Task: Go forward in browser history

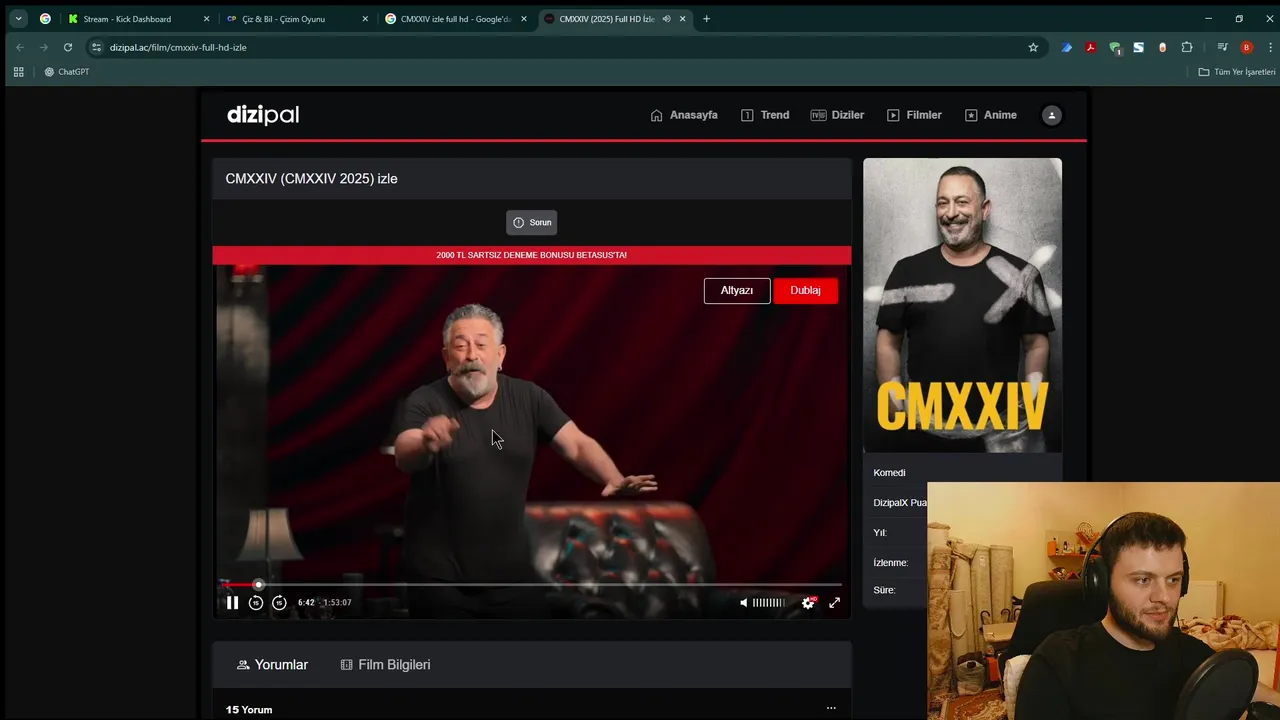Action: pyautogui.click(x=43, y=47)
